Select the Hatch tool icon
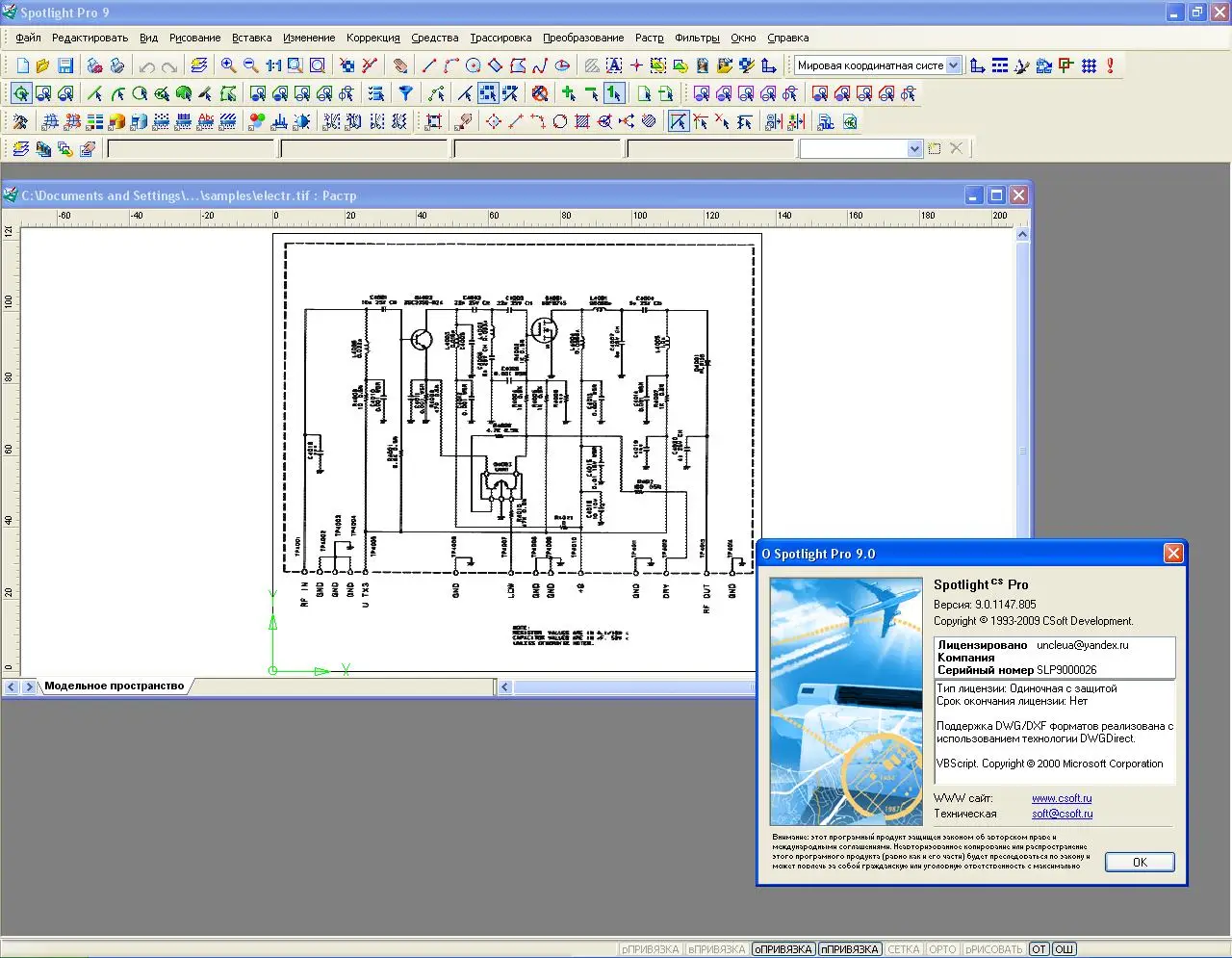The image size is (1232, 958). 592,65
